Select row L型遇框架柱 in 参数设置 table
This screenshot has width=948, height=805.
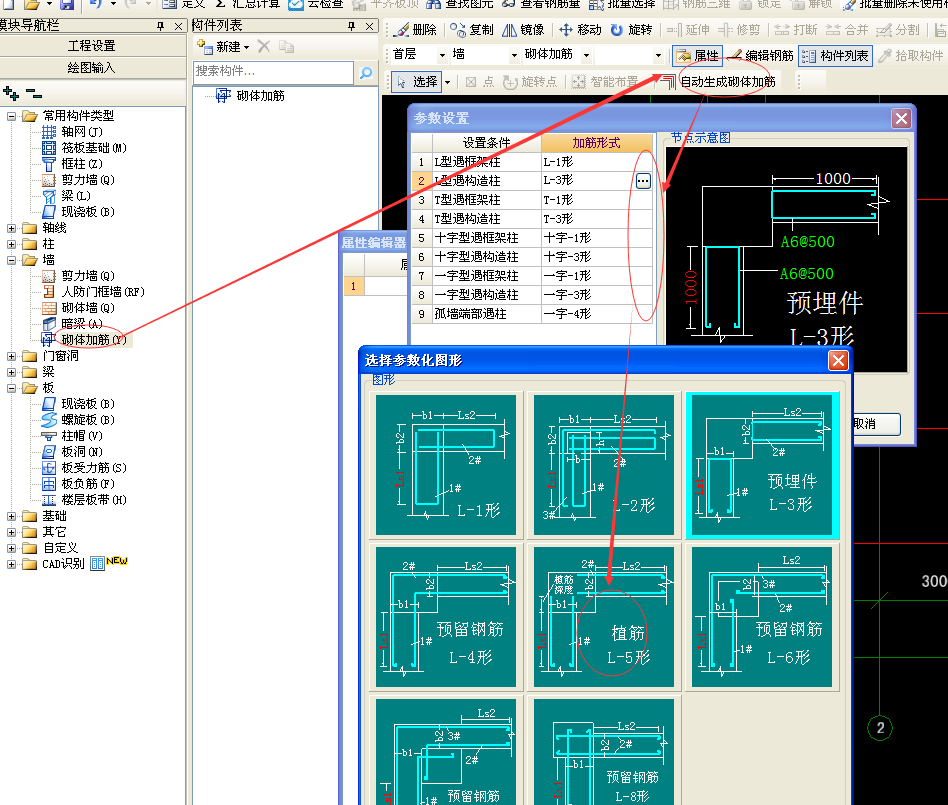pos(533,162)
